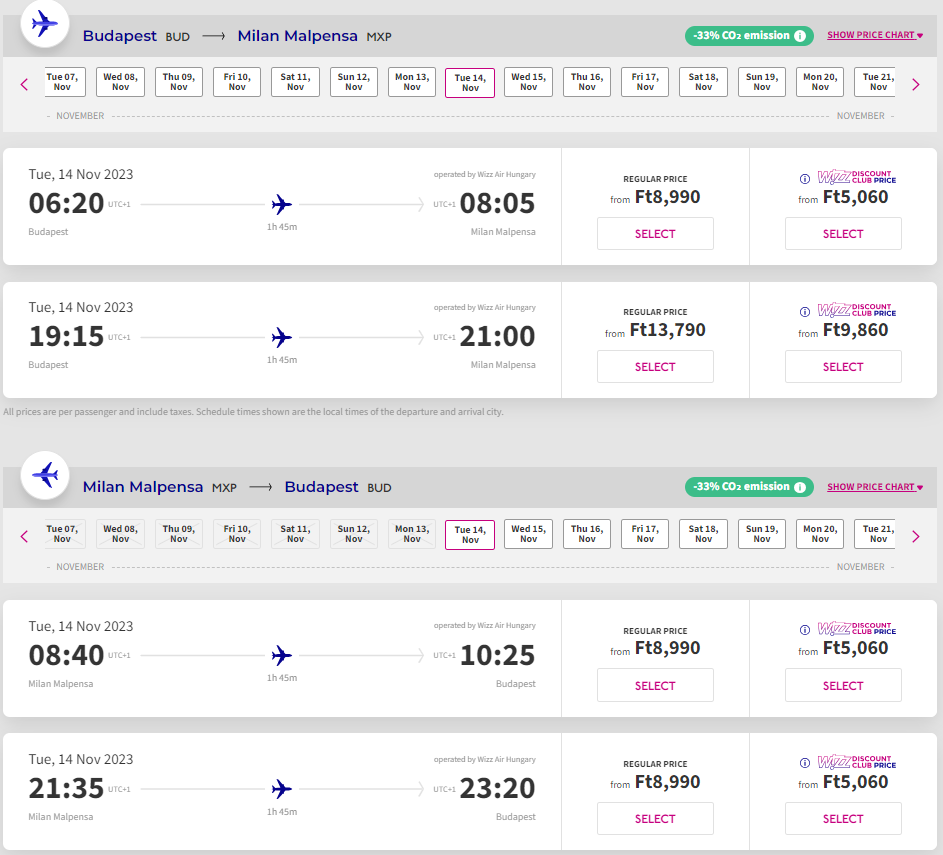Select regular price for 21:35 Milan flight
This screenshot has height=855, width=943.
point(655,819)
